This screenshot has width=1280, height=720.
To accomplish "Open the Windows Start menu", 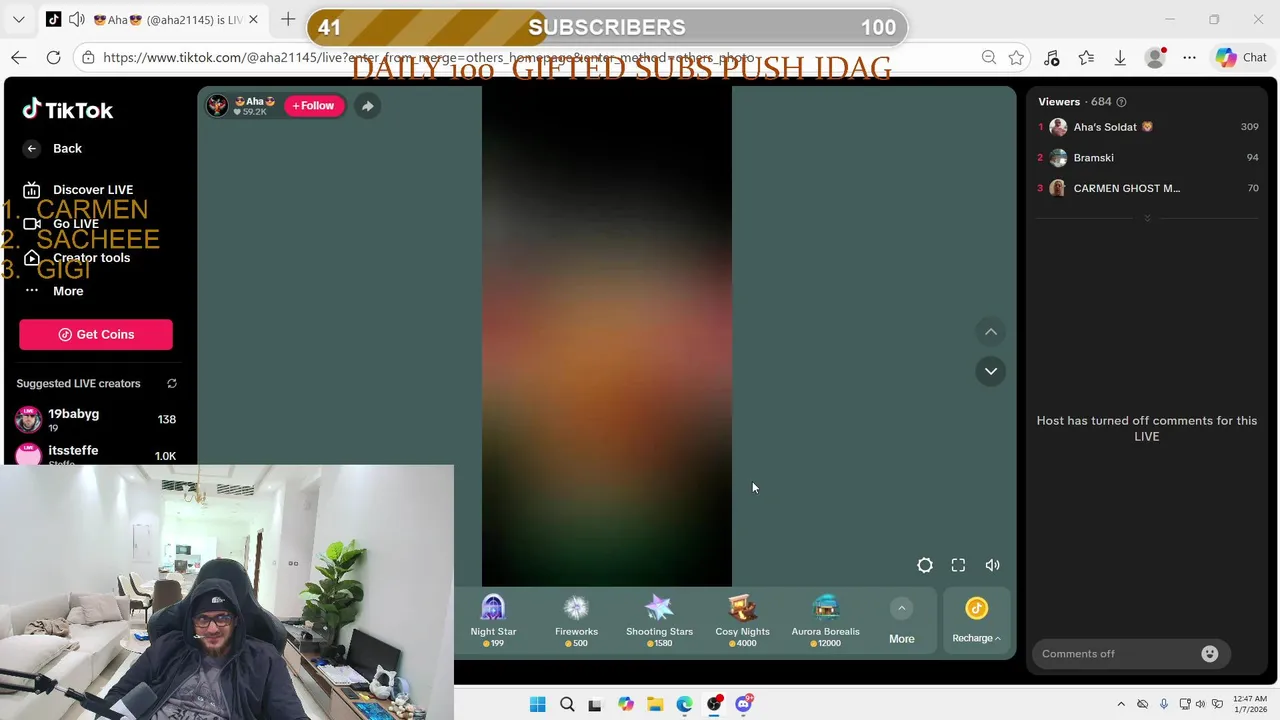I will (537, 704).
